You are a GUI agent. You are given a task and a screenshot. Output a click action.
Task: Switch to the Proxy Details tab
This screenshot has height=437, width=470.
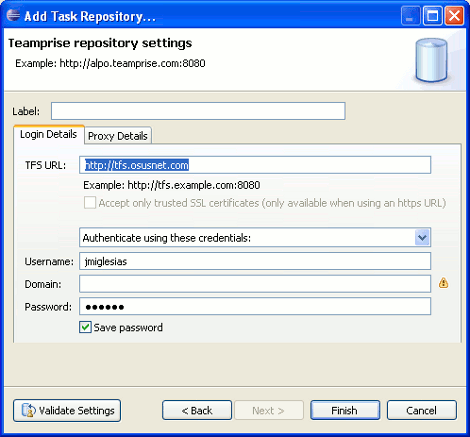[118, 136]
